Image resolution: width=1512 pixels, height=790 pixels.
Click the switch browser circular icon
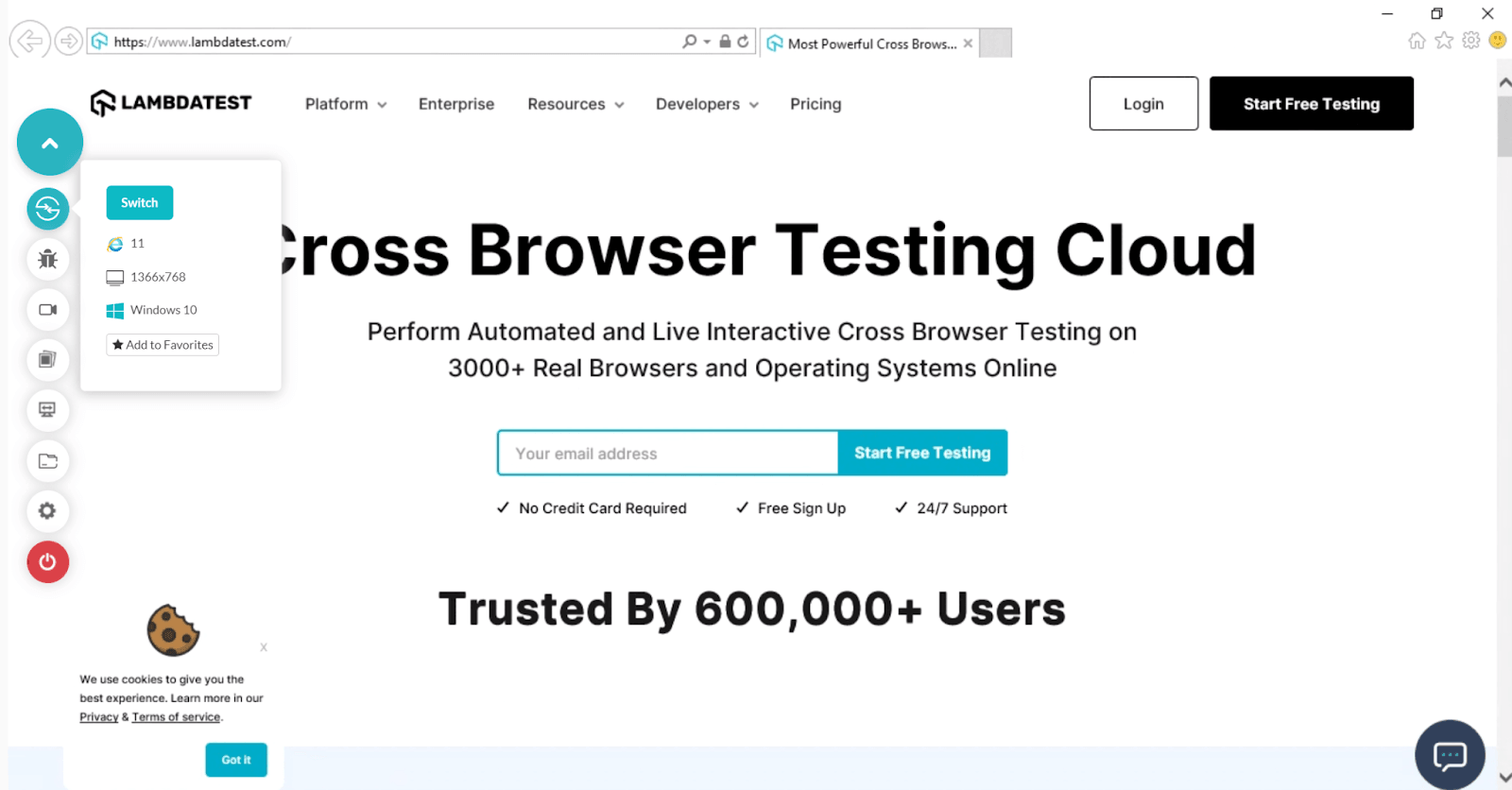(47, 209)
